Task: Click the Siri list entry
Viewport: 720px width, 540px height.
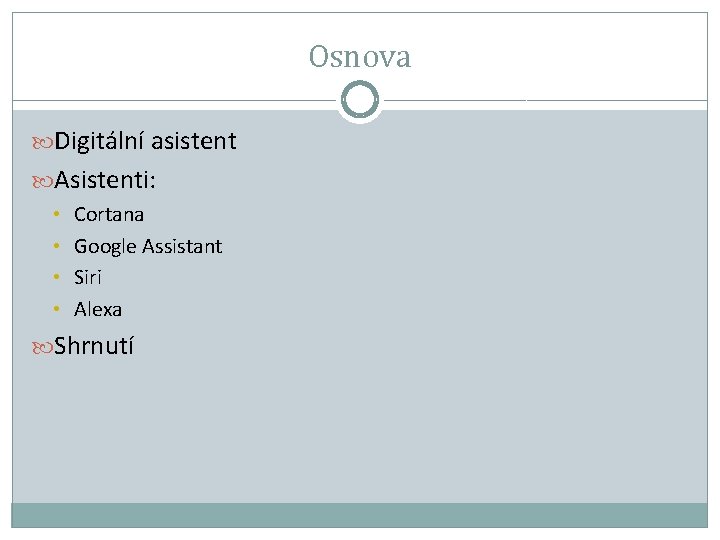Action: [x=88, y=277]
